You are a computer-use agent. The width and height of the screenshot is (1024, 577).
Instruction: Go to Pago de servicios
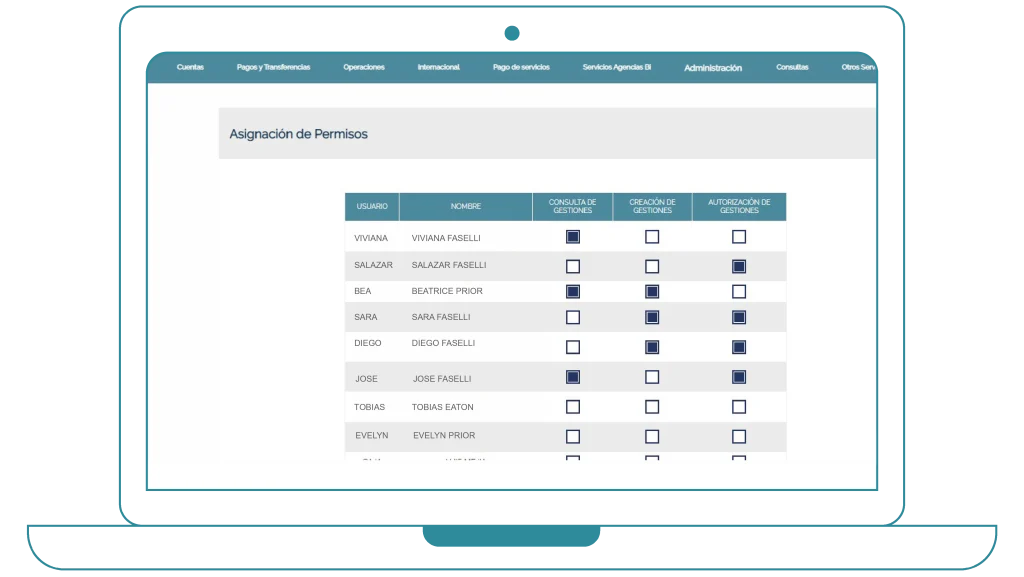521,68
